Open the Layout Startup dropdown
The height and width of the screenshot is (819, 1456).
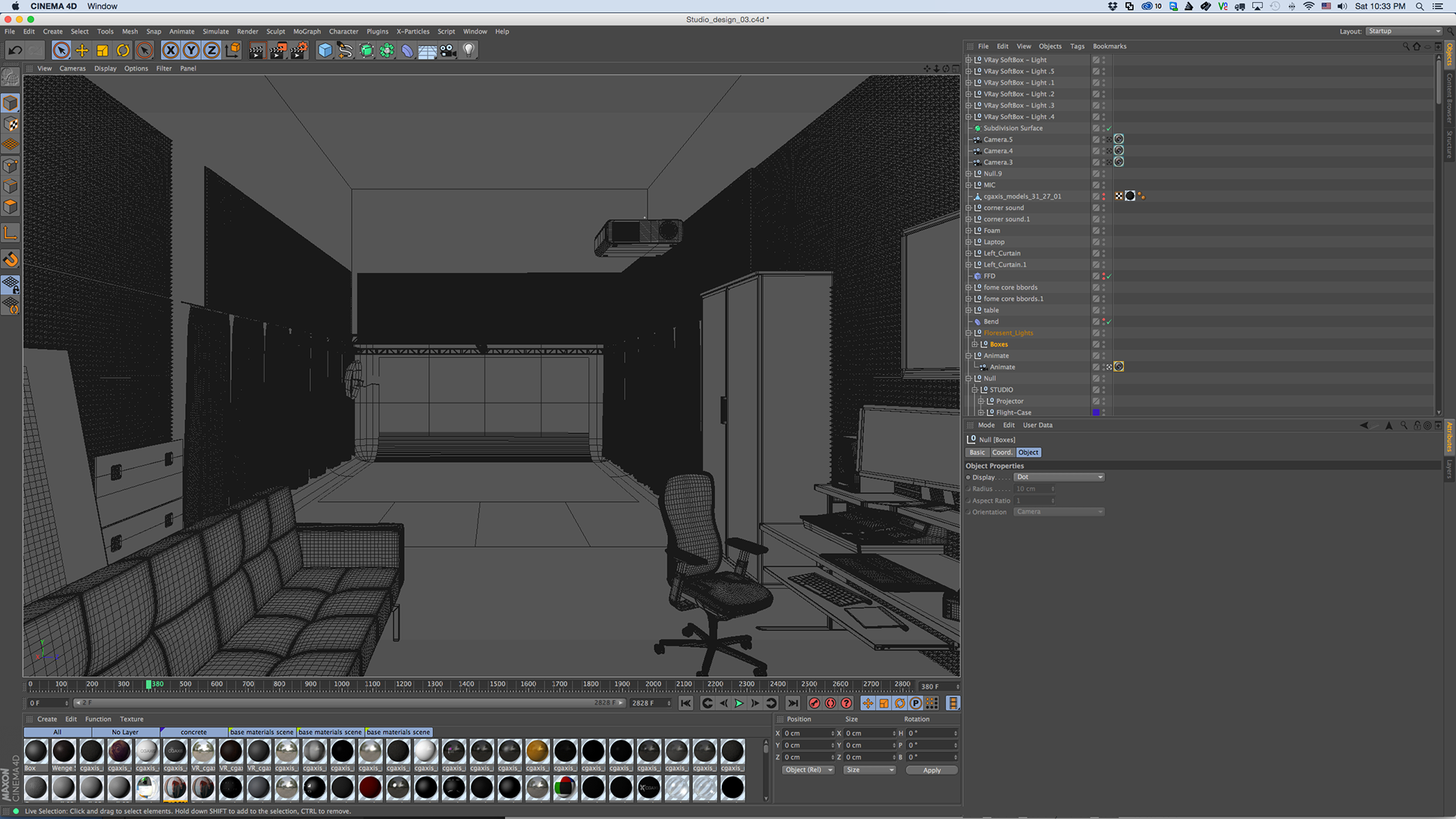(x=1404, y=31)
